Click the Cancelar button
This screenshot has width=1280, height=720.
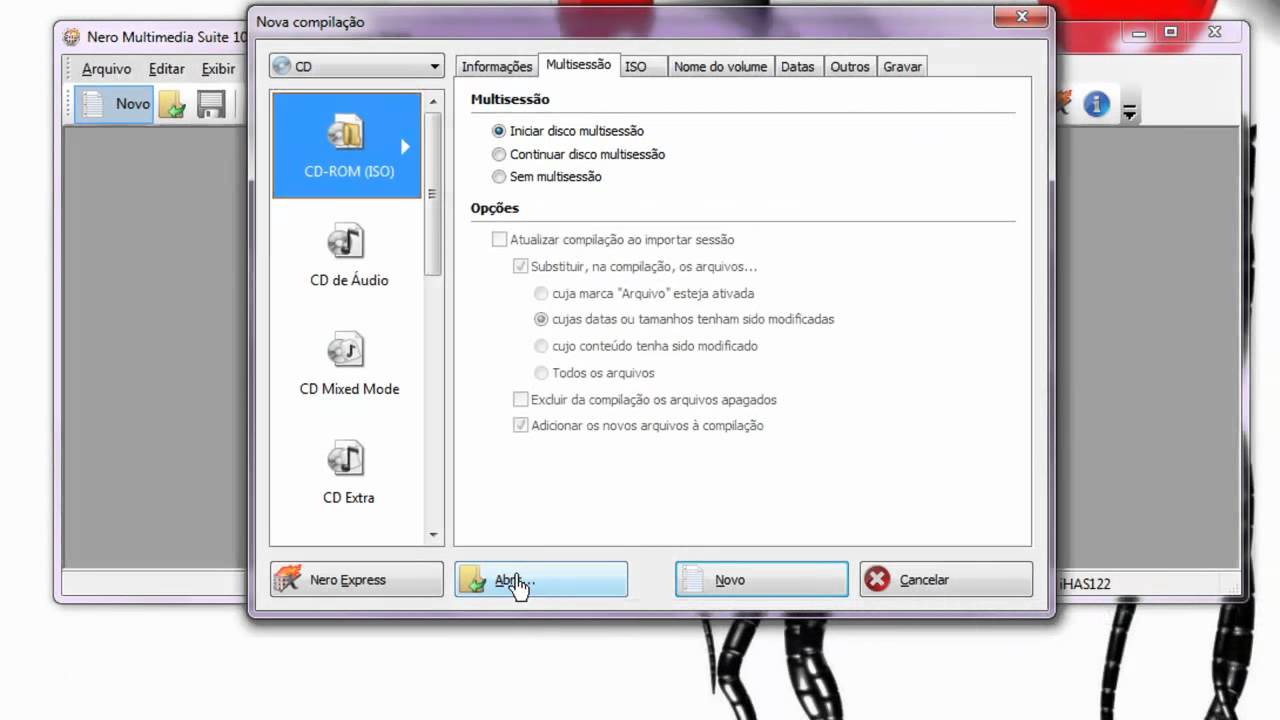pyautogui.click(x=946, y=580)
